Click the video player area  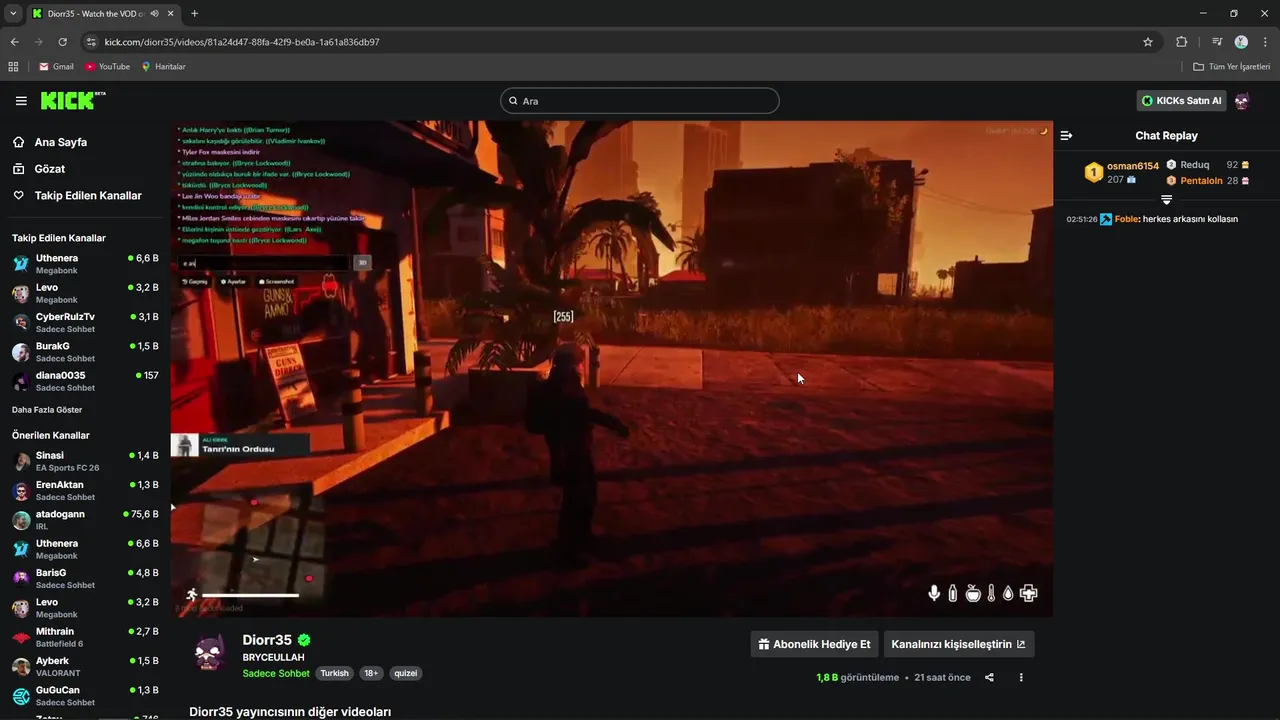(611, 368)
